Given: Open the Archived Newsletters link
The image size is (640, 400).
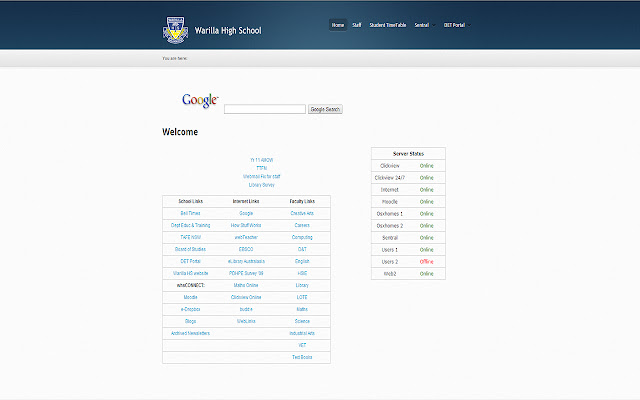Looking at the screenshot, I should 191,333.
